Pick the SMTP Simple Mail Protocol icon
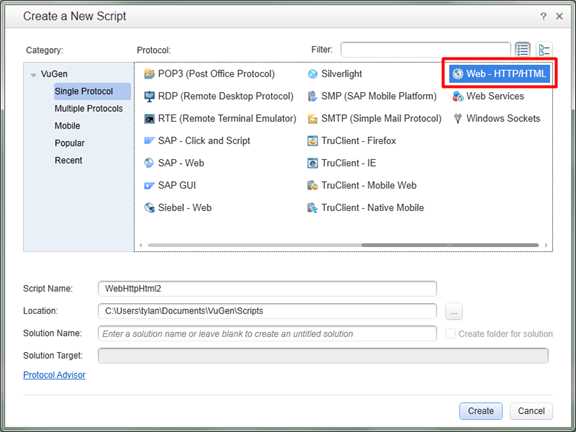Viewport: 576px width, 432px height. tap(312, 119)
